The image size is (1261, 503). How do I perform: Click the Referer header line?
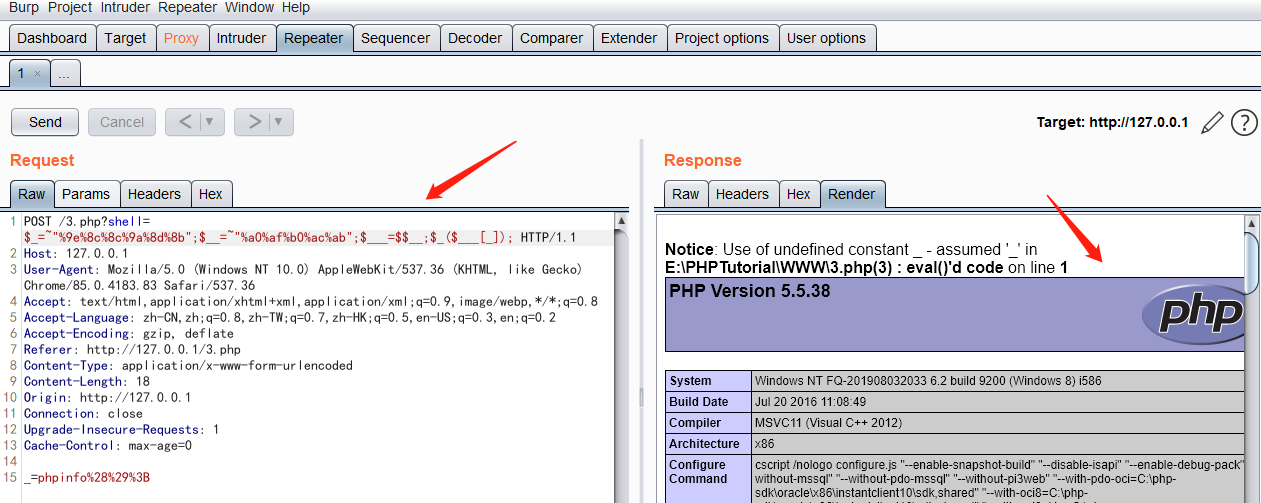(x=132, y=350)
